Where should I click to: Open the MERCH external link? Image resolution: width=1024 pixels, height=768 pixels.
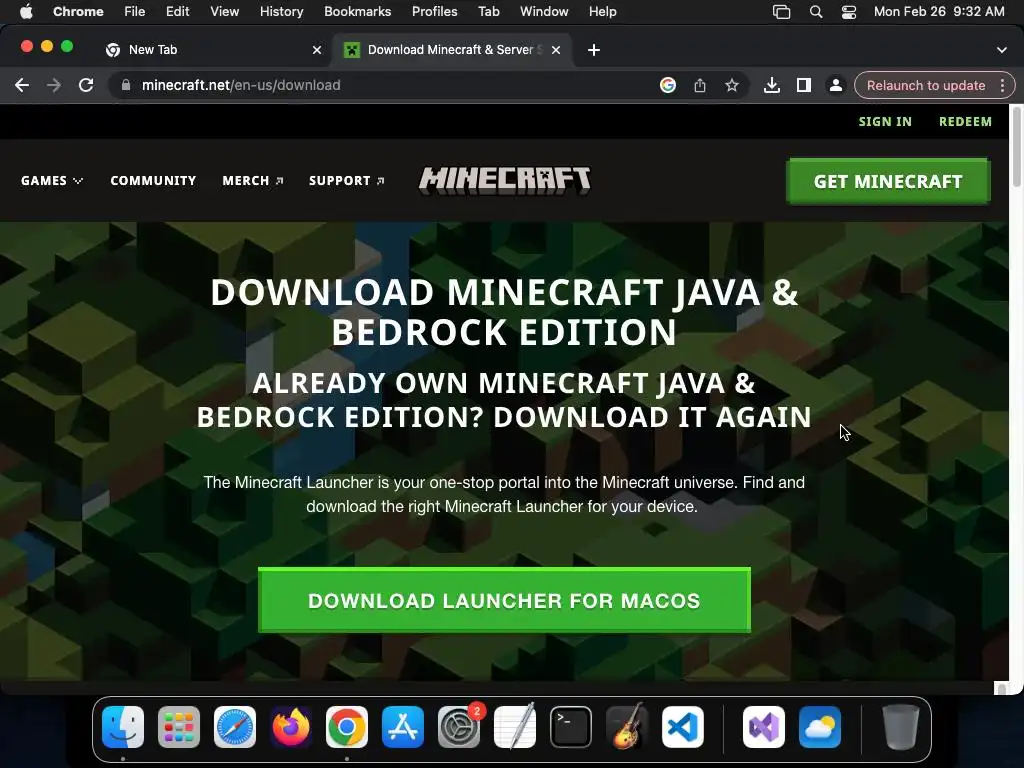point(253,180)
